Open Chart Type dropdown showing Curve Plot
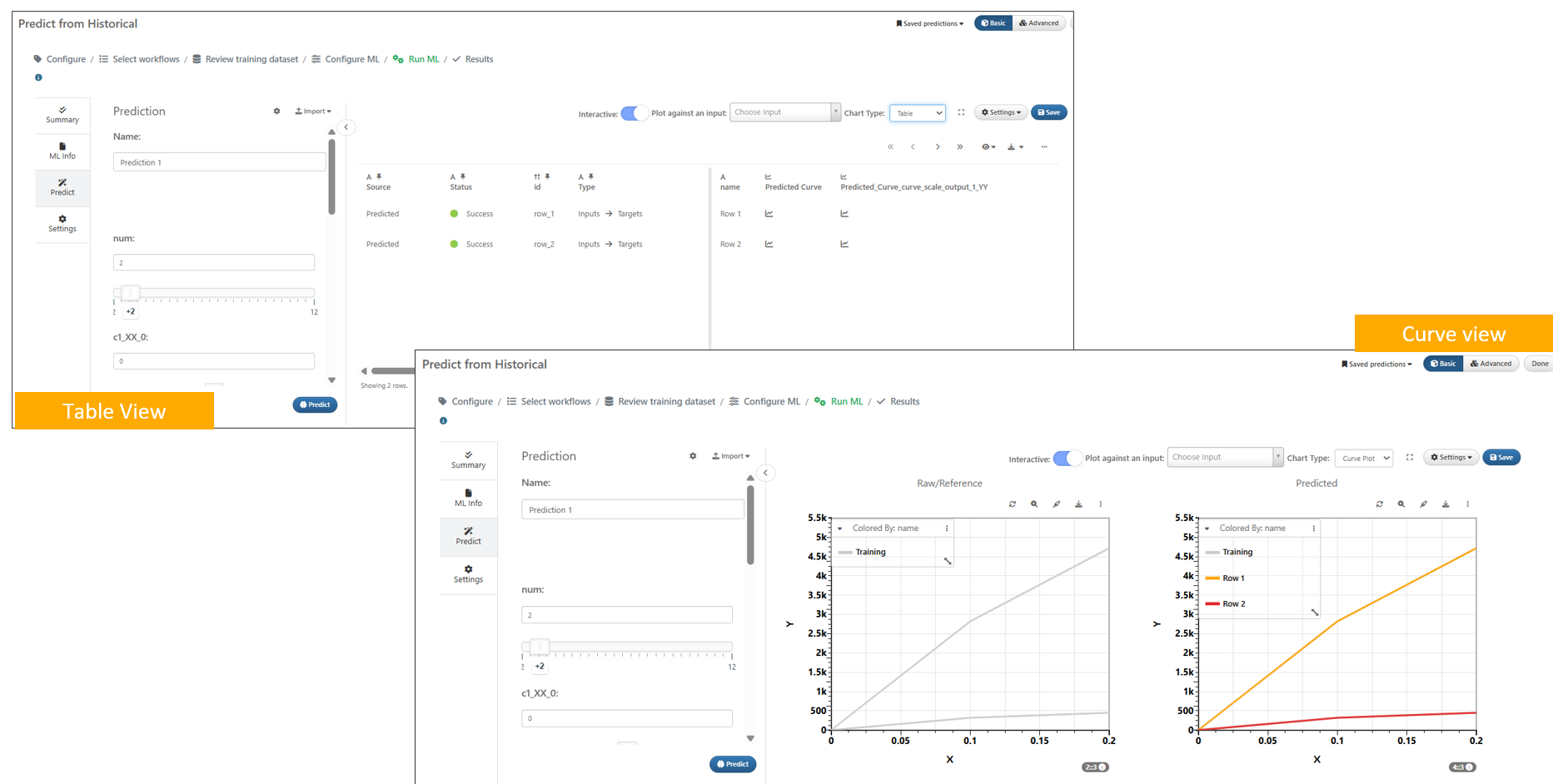Viewport: 1553px width, 784px height. (x=1364, y=459)
